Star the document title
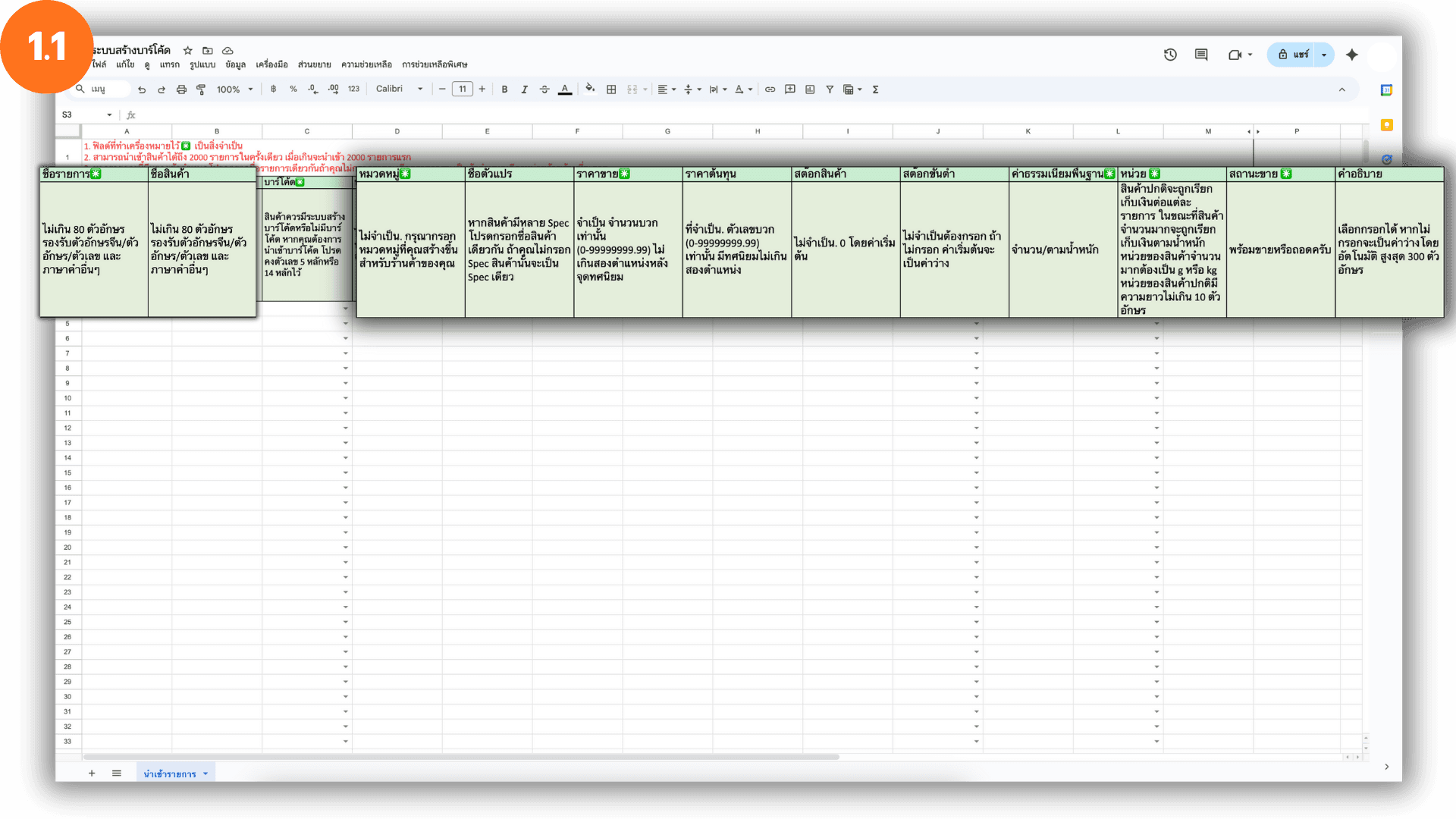This screenshot has width=1456, height=819. point(188,50)
